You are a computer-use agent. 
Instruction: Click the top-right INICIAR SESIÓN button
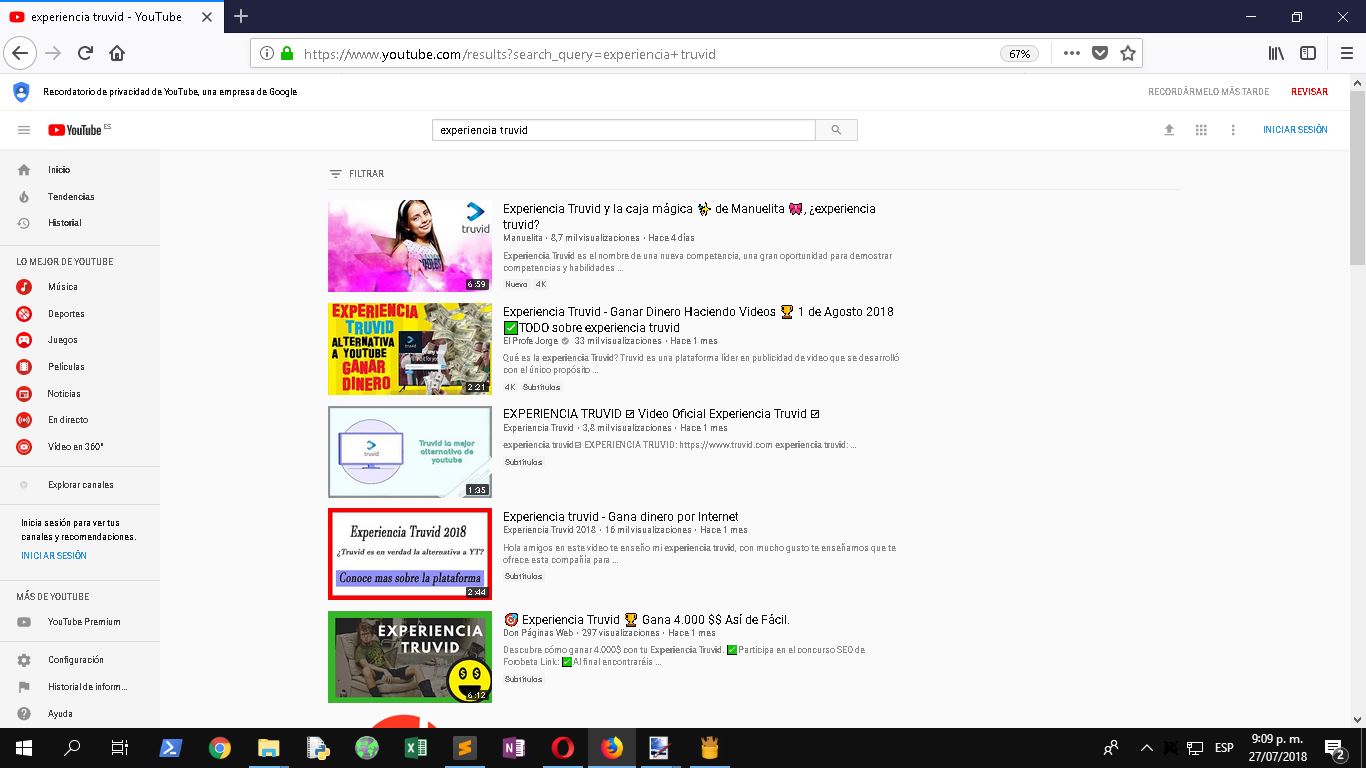[x=1295, y=130]
